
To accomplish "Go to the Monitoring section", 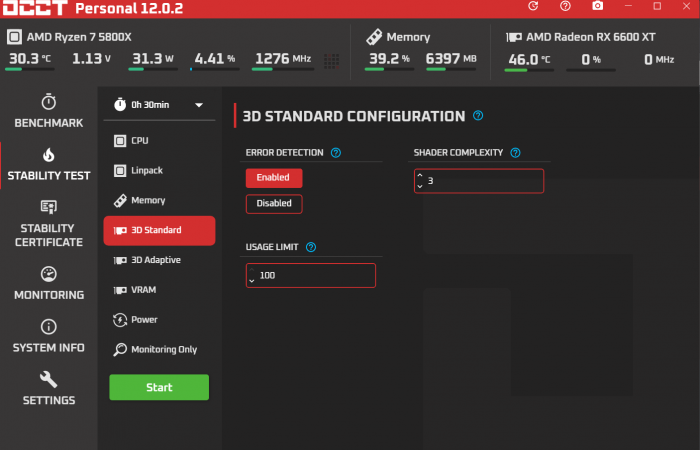I will (x=49, y=283).
